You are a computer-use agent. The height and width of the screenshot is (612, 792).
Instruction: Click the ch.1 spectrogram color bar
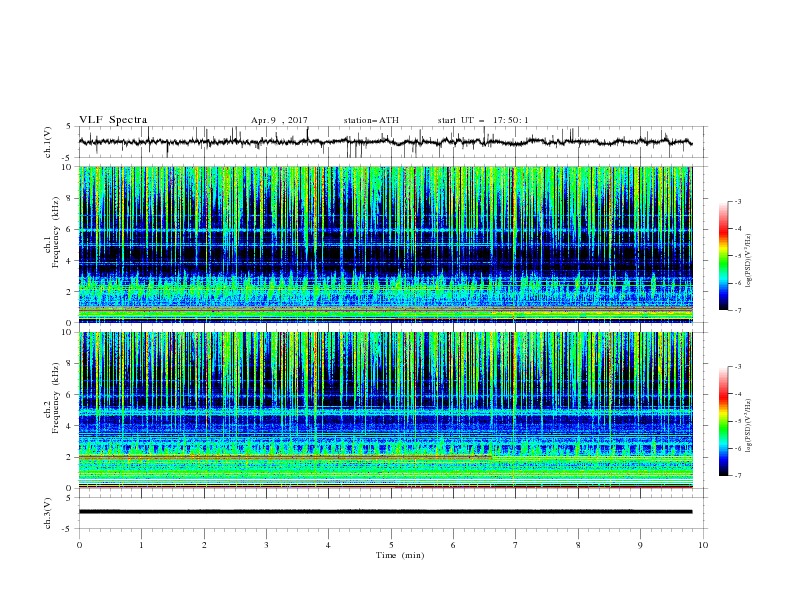(723, 256)
